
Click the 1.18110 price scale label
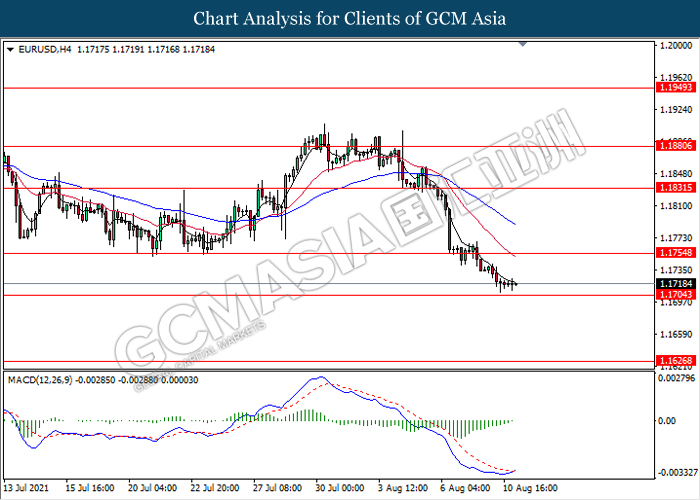coord(677,206)
